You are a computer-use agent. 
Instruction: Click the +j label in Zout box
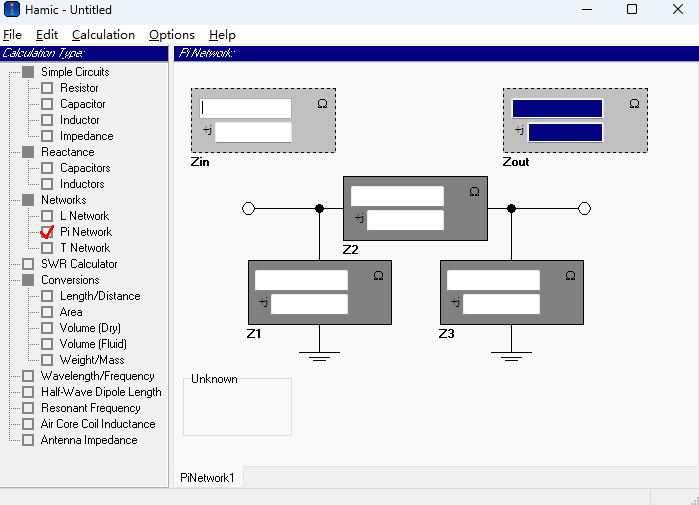518,131
